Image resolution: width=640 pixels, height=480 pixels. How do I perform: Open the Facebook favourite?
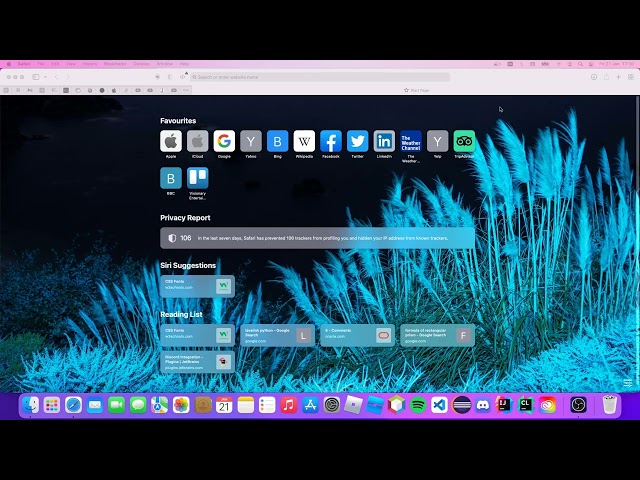[331, 141]
